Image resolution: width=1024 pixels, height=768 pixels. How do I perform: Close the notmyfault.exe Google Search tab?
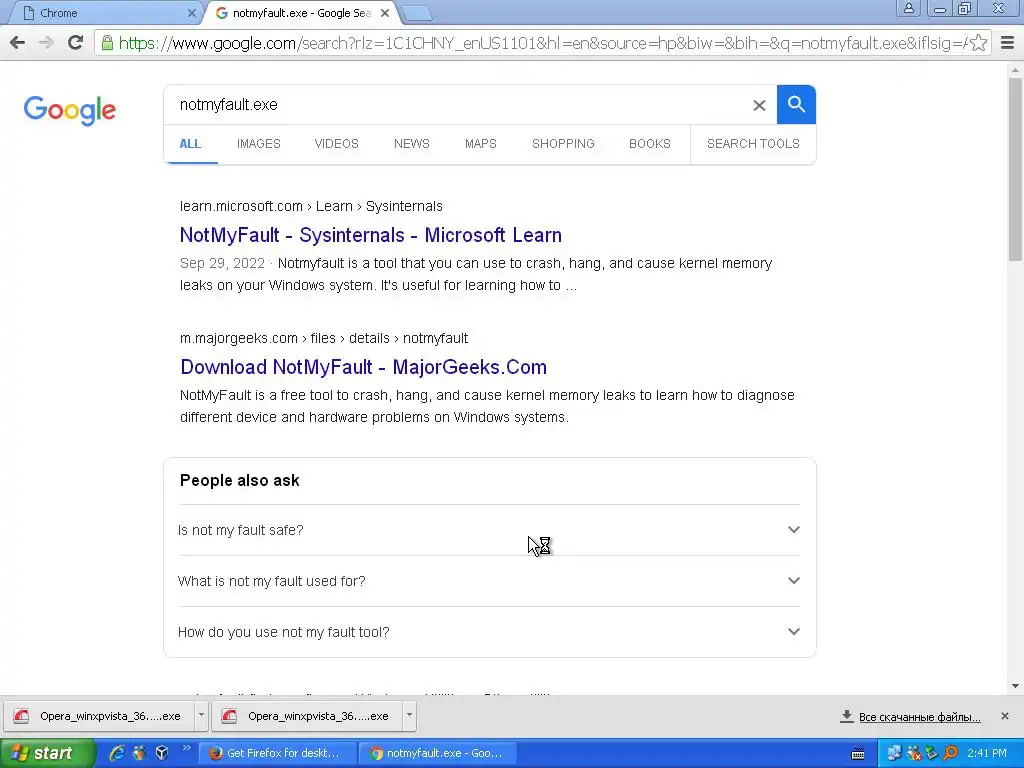coord(385,13)
